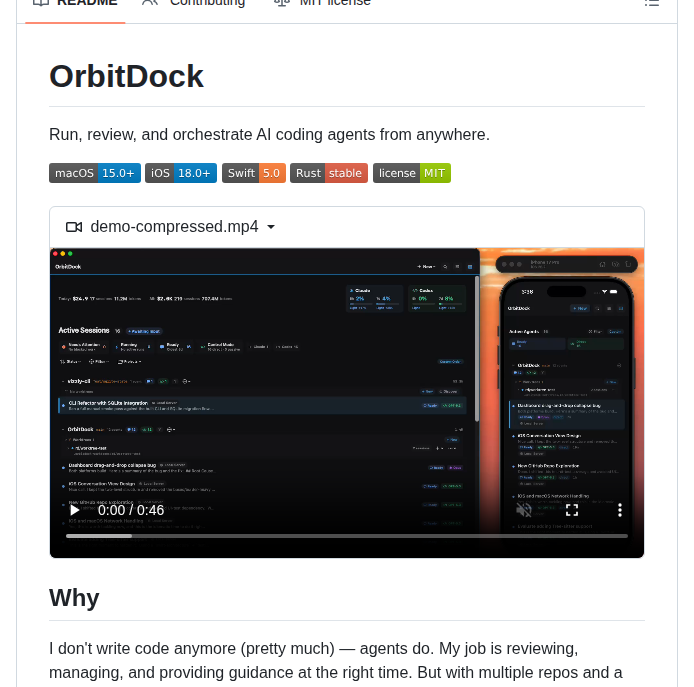Seek on the video progress bar

347,536
